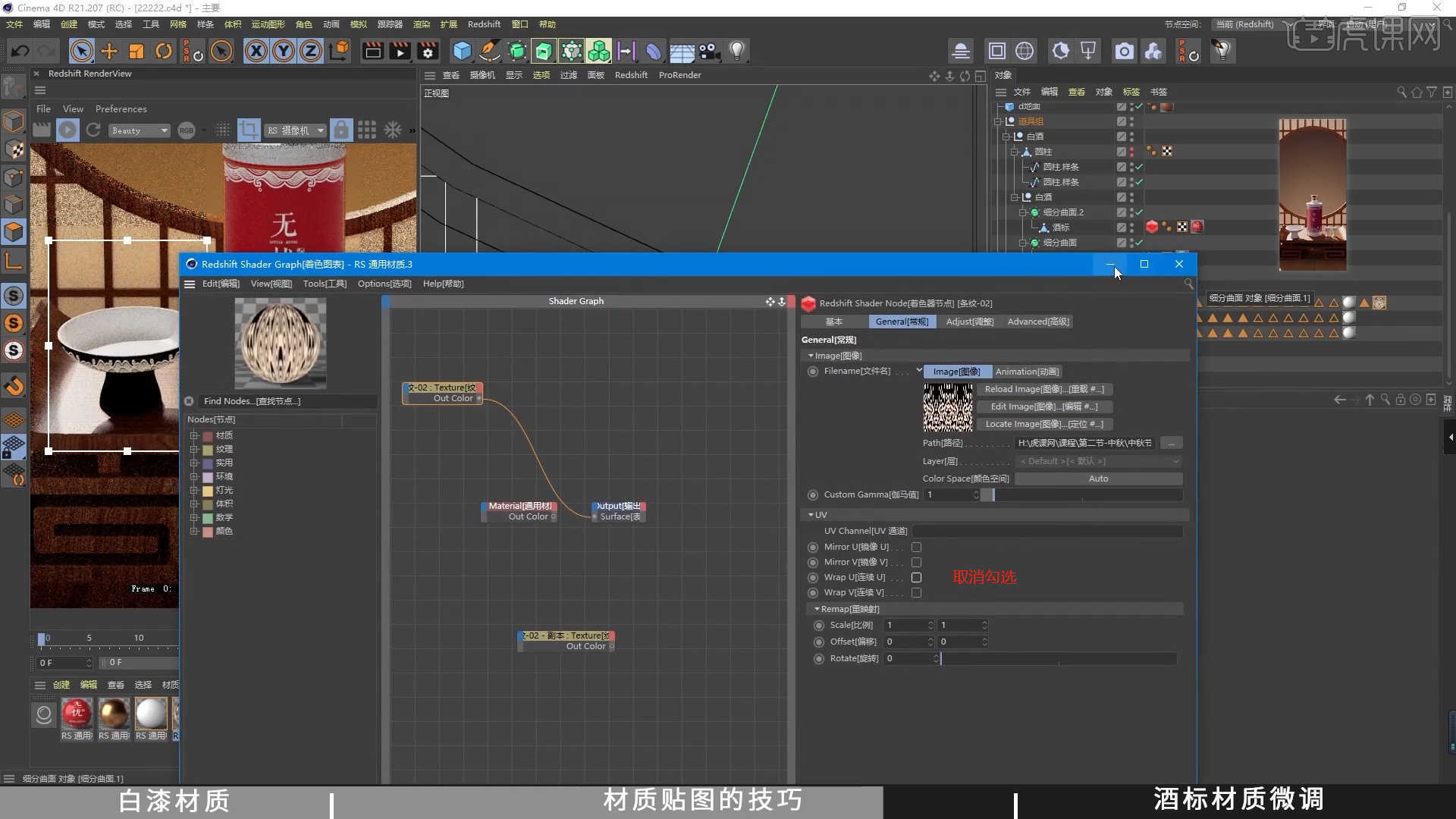This screenshot has width=1456, height=819.
Task: Click the Reload Image button
Action: click(1045, 388)
